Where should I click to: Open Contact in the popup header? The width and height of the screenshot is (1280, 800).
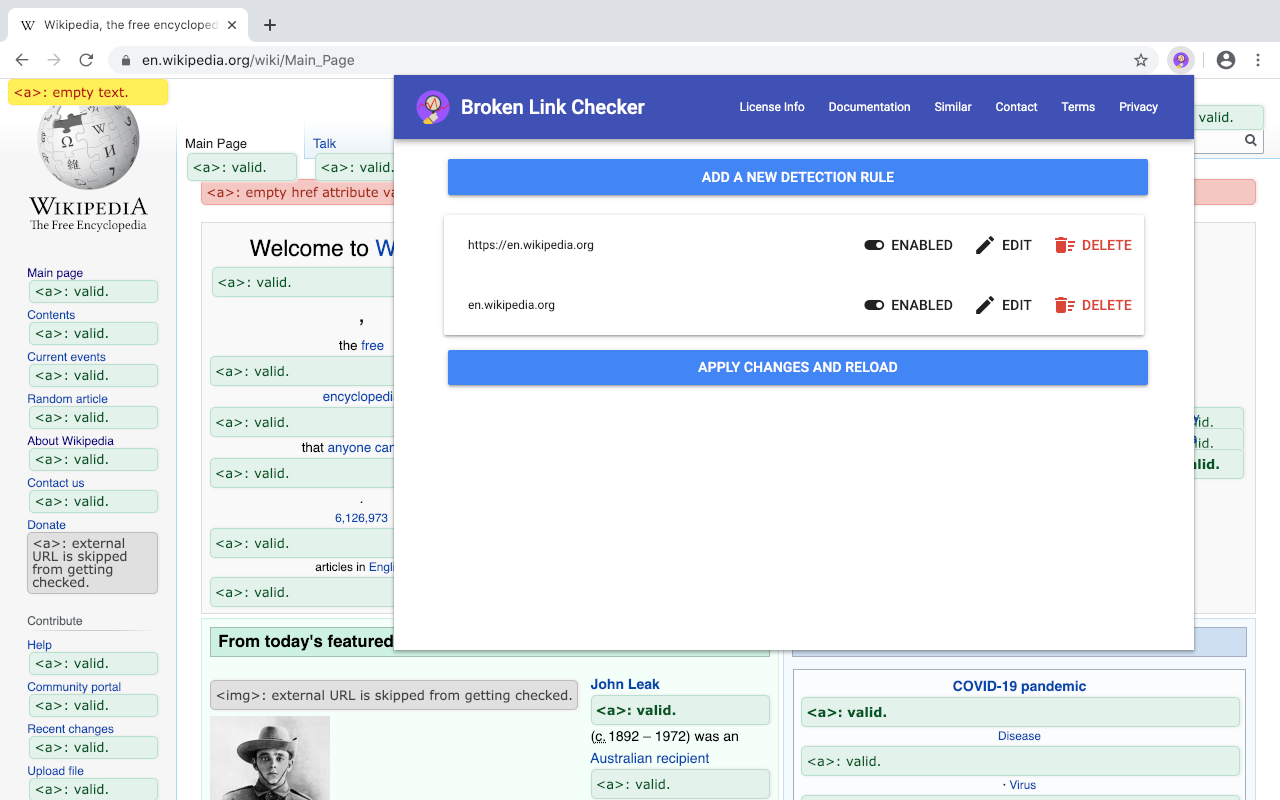tap(1016, 107)
